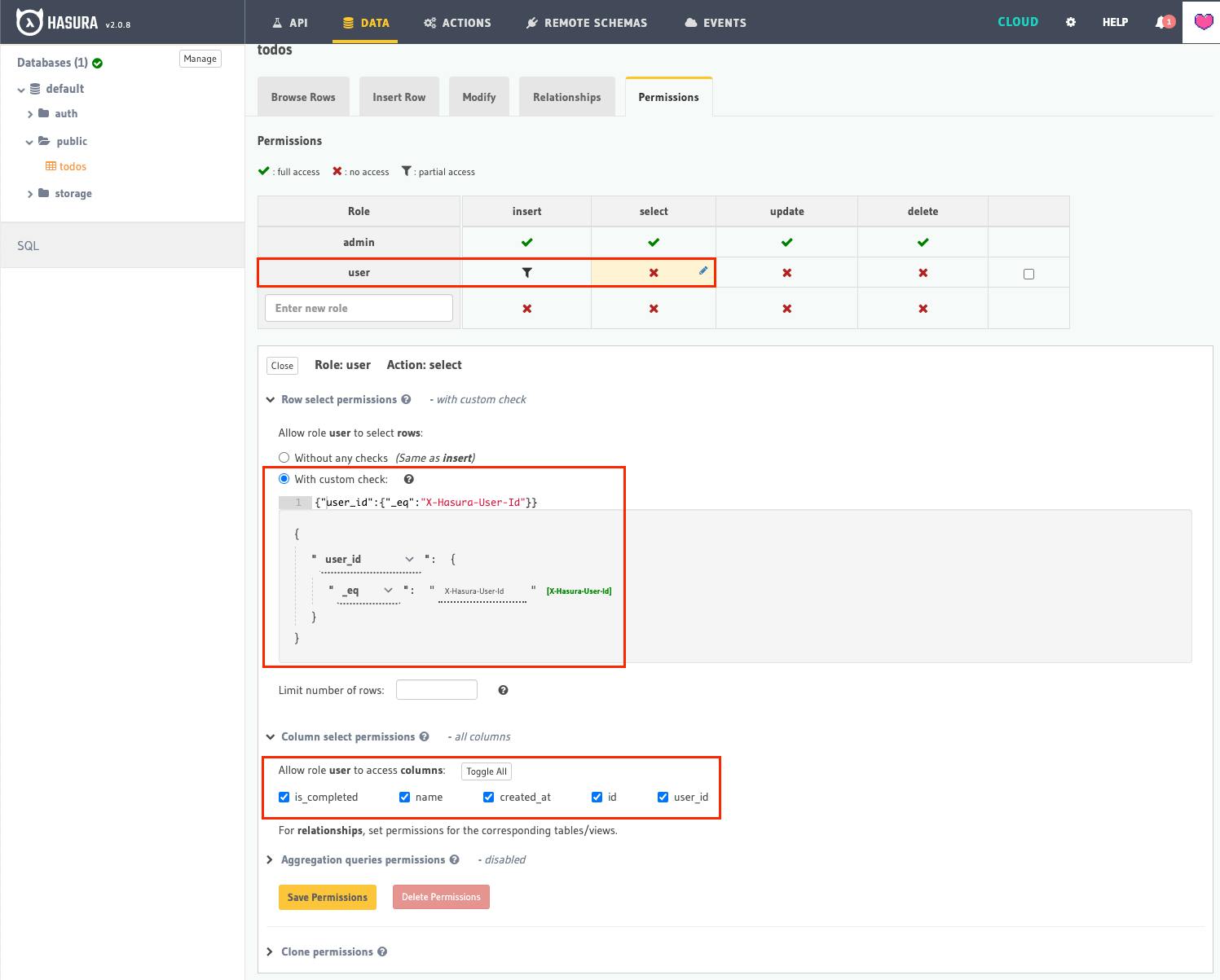Viewport: 1220px width, 980px height.
Task: Uncheck the id column checkbox
Action: click(597, 797)
